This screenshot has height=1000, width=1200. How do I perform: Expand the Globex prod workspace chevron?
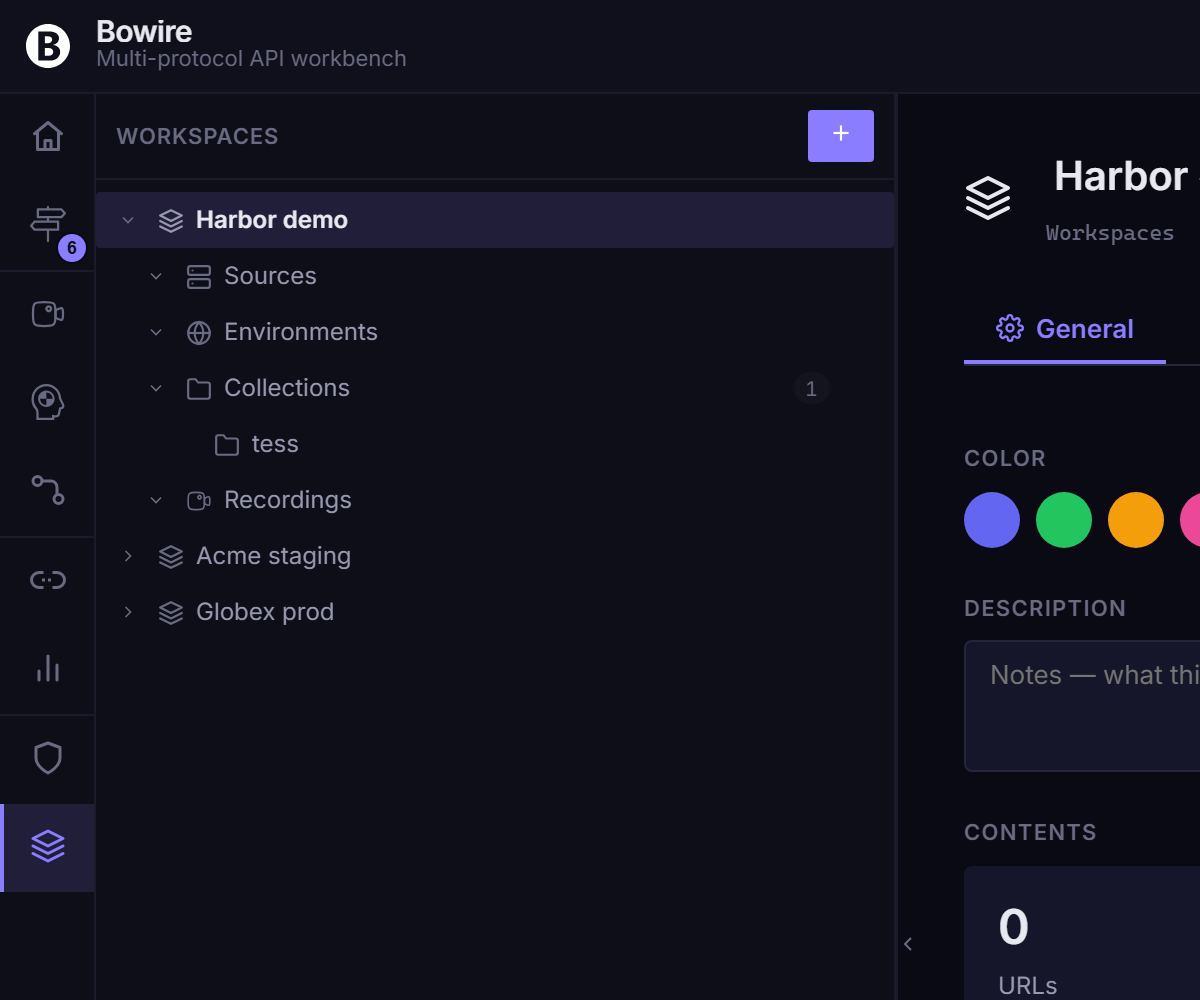(x=128, y=612)
